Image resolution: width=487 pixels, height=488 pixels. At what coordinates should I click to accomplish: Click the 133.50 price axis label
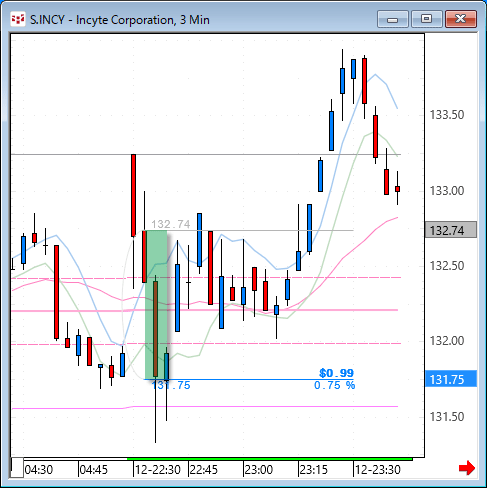(x=447, y=115)
